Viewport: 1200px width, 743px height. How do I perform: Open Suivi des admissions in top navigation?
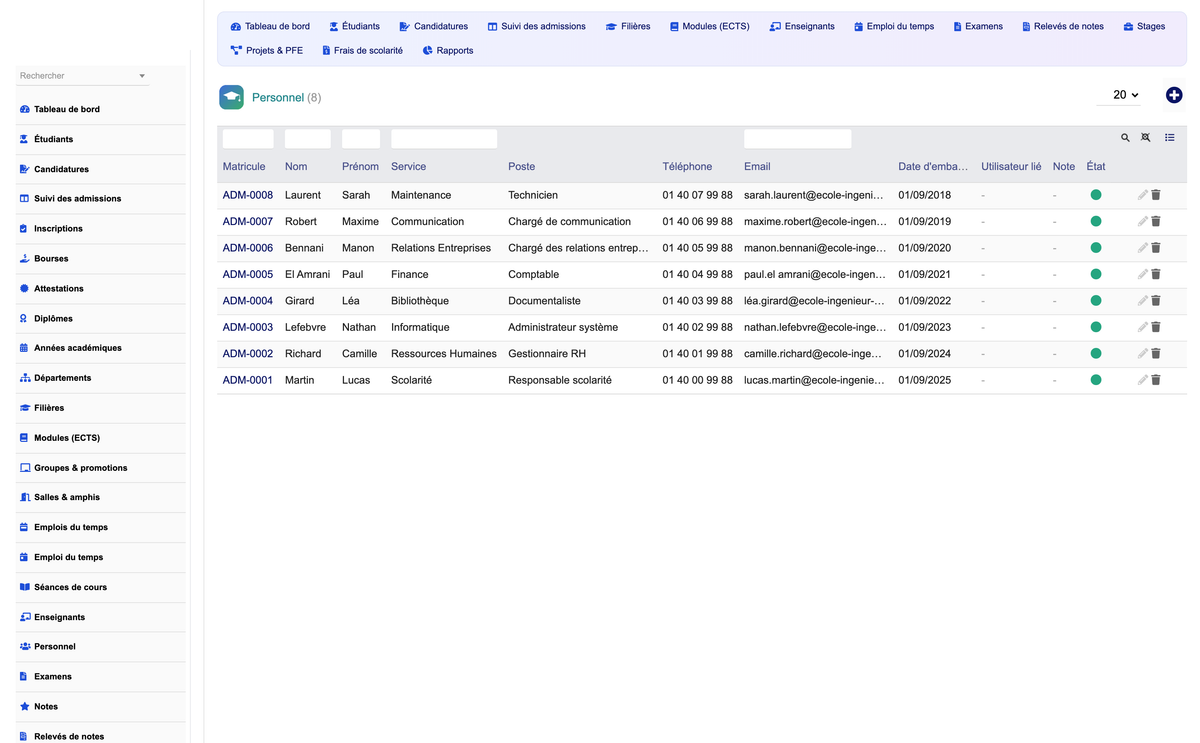(536, 26)
